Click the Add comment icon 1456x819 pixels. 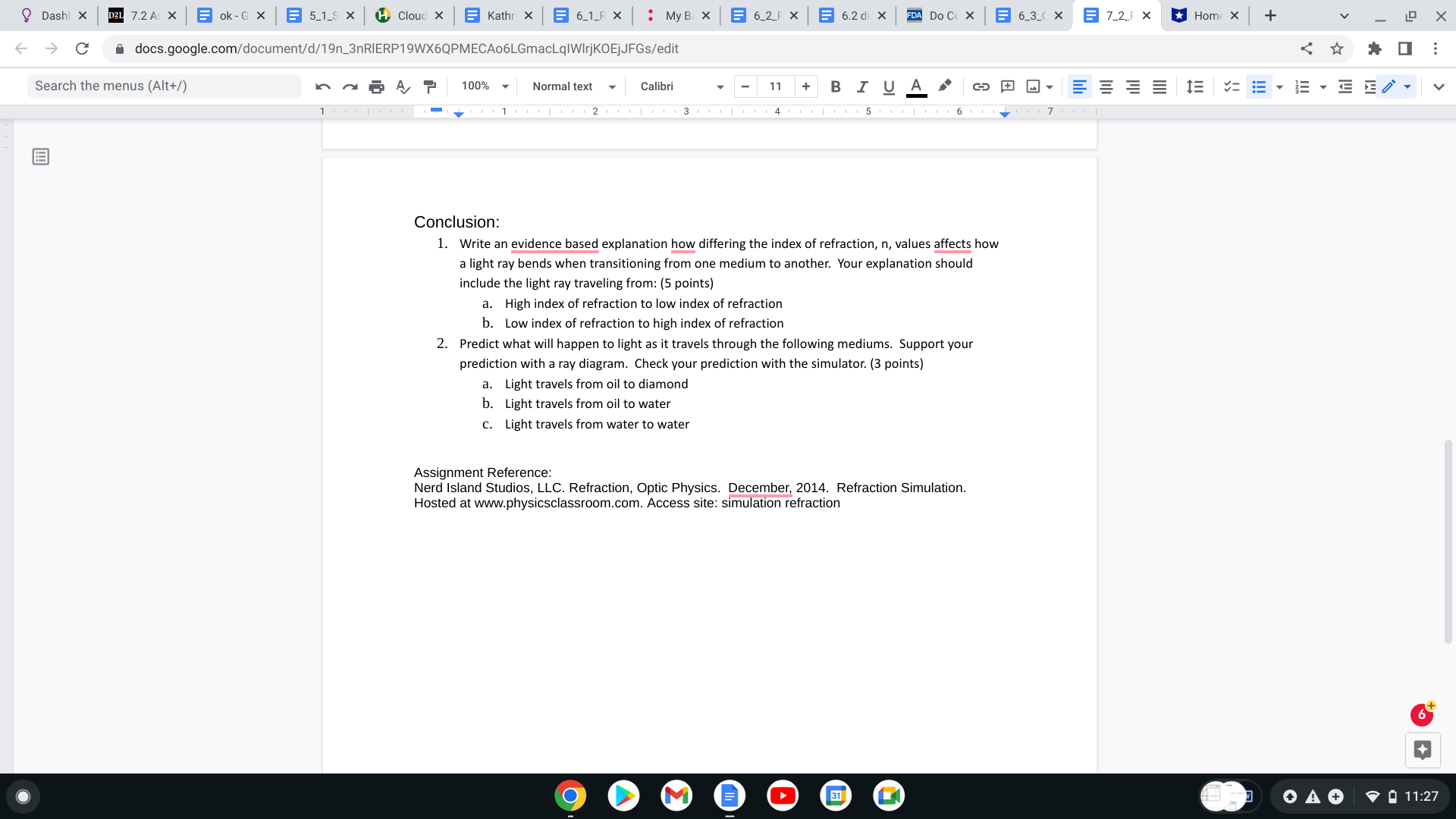pyautogui.click(x=1007, y=86)
